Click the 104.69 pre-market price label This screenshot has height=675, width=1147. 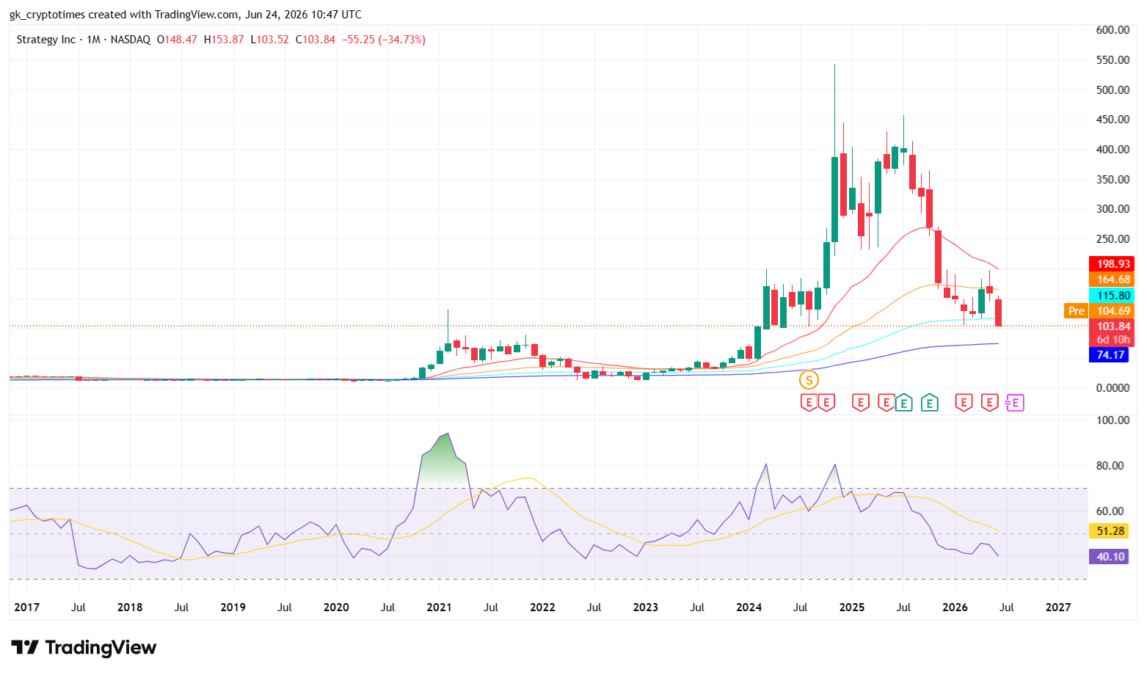click(x=1112, y=311)
